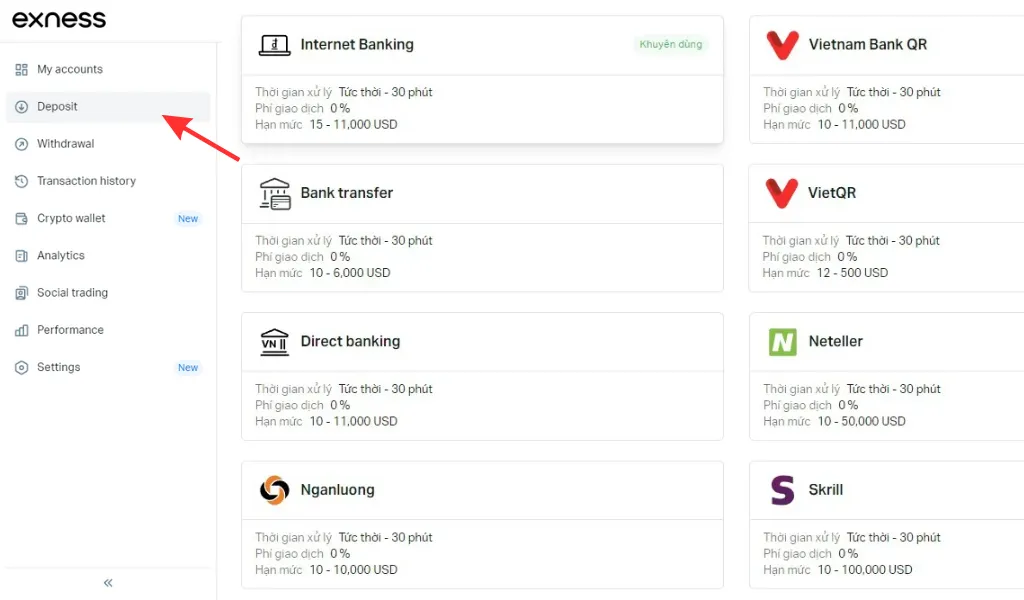1024x600 pixels.
Task: Click the Crypto wallet icon
Action: point(22,219)
